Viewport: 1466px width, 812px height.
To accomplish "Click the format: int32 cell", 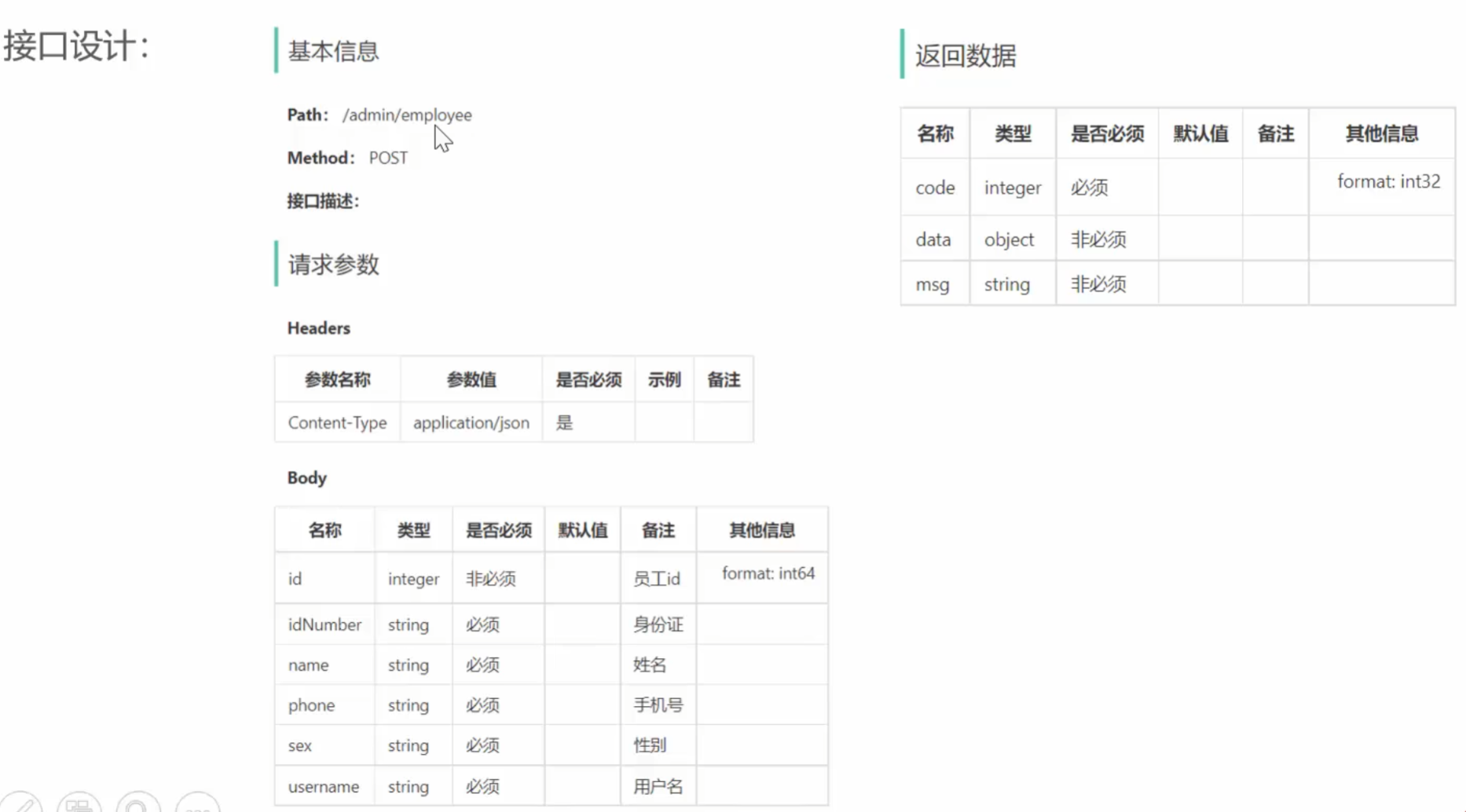I will click(x=1388, y=181).
